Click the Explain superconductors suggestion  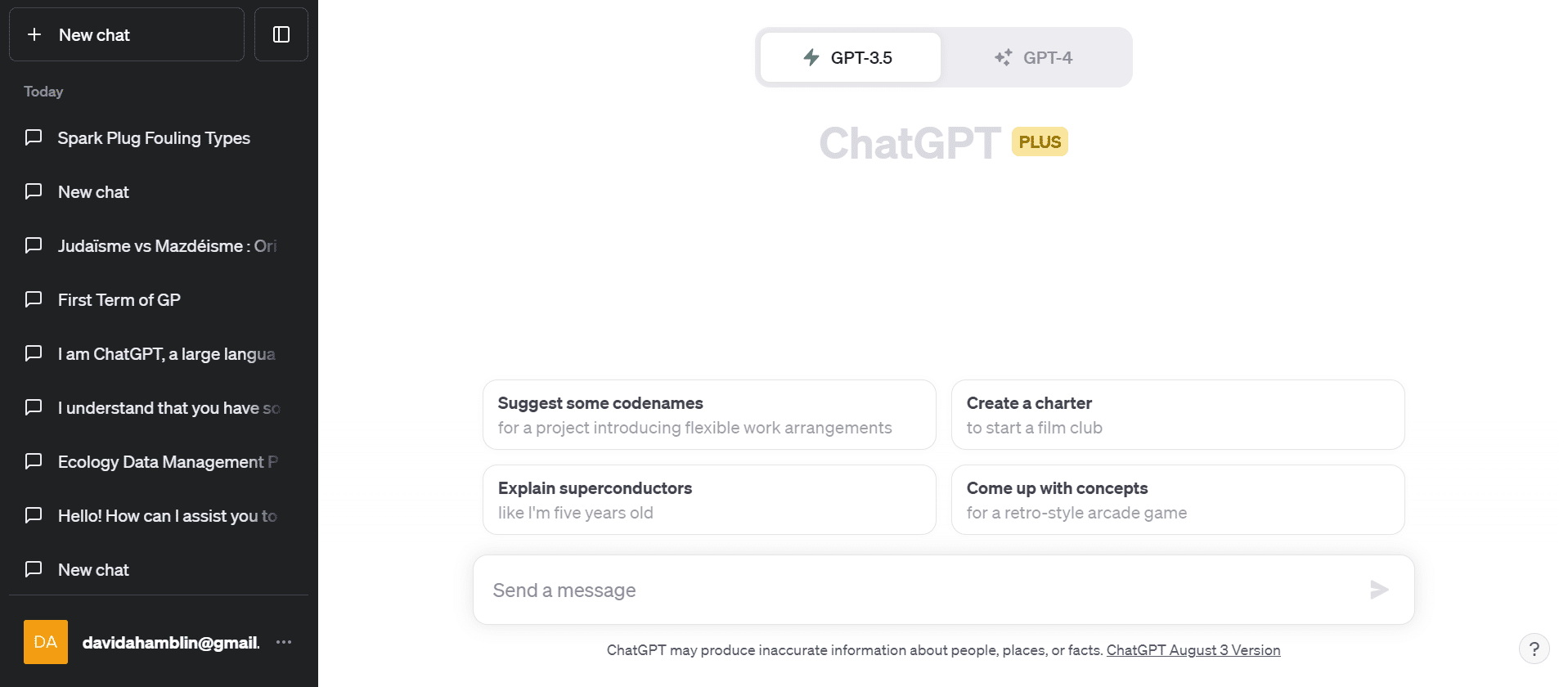(x=708, y=500)
